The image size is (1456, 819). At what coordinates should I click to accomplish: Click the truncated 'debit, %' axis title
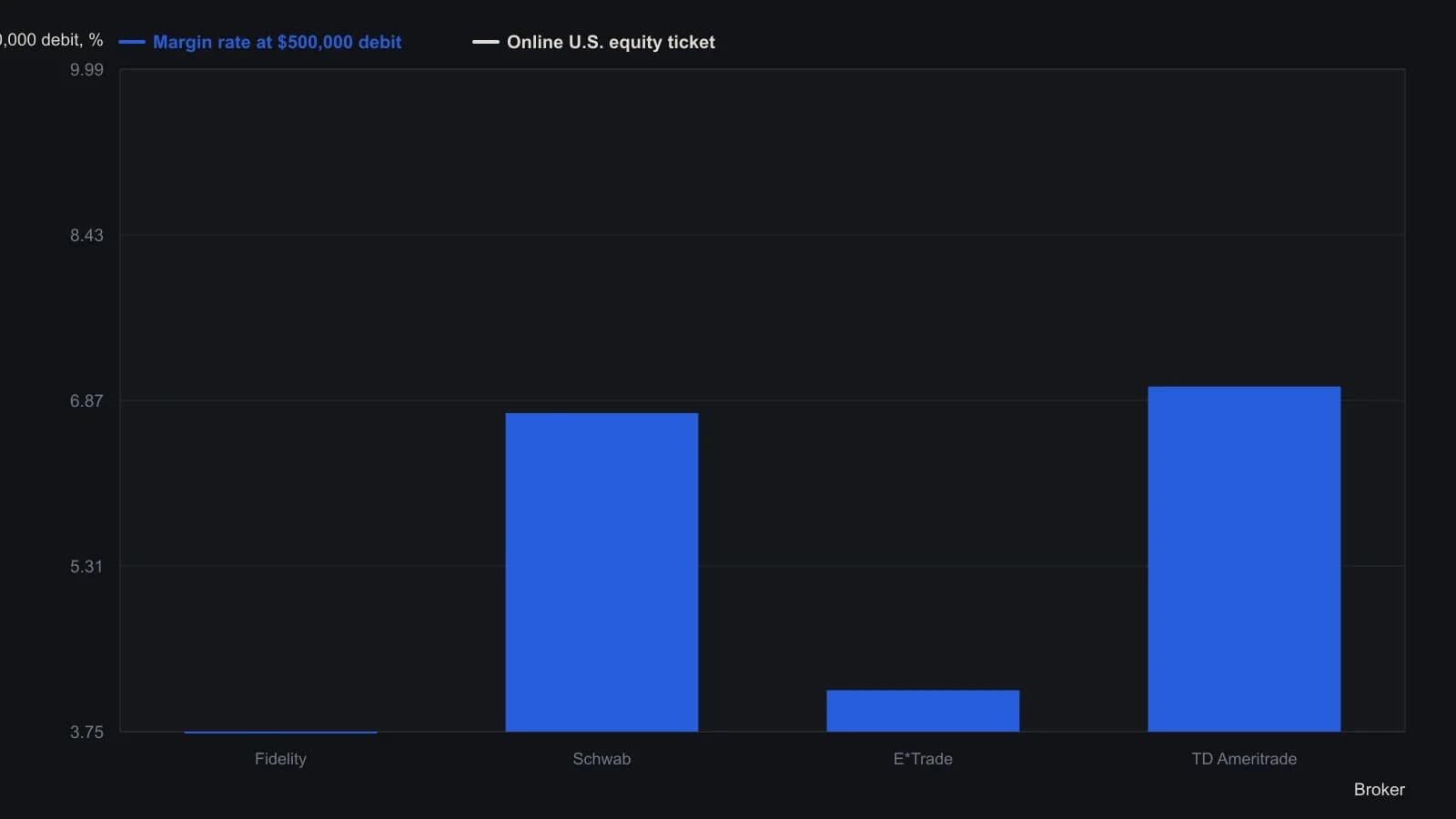[x=51, y=40]
